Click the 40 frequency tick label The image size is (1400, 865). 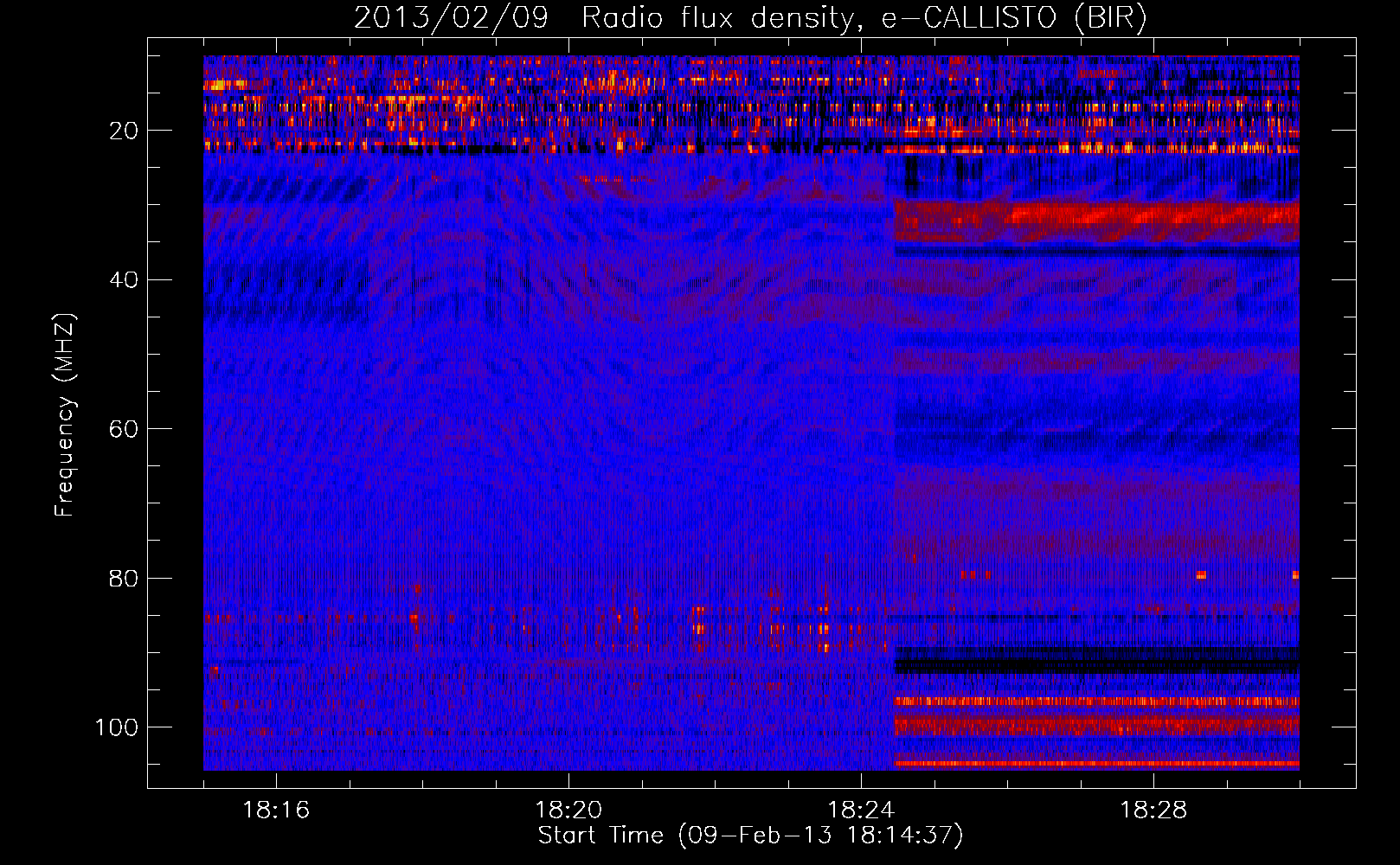coord(124,280)
